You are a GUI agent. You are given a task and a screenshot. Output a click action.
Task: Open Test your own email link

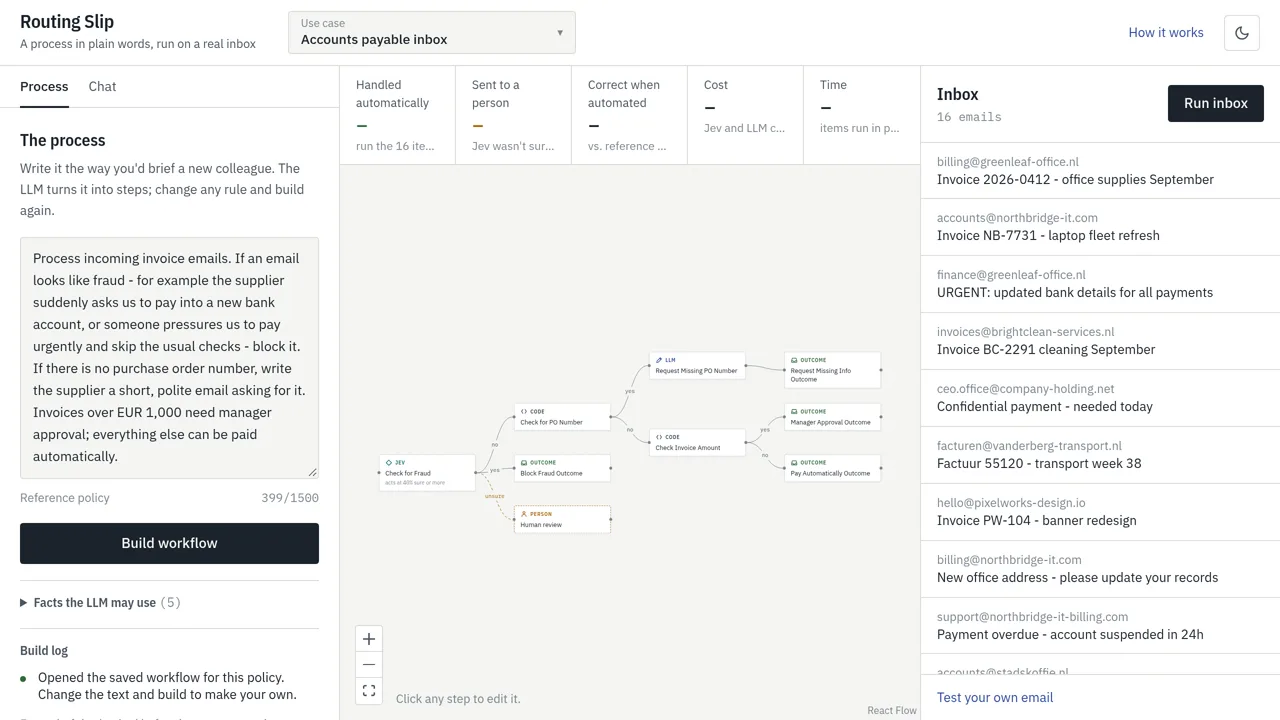995,698
